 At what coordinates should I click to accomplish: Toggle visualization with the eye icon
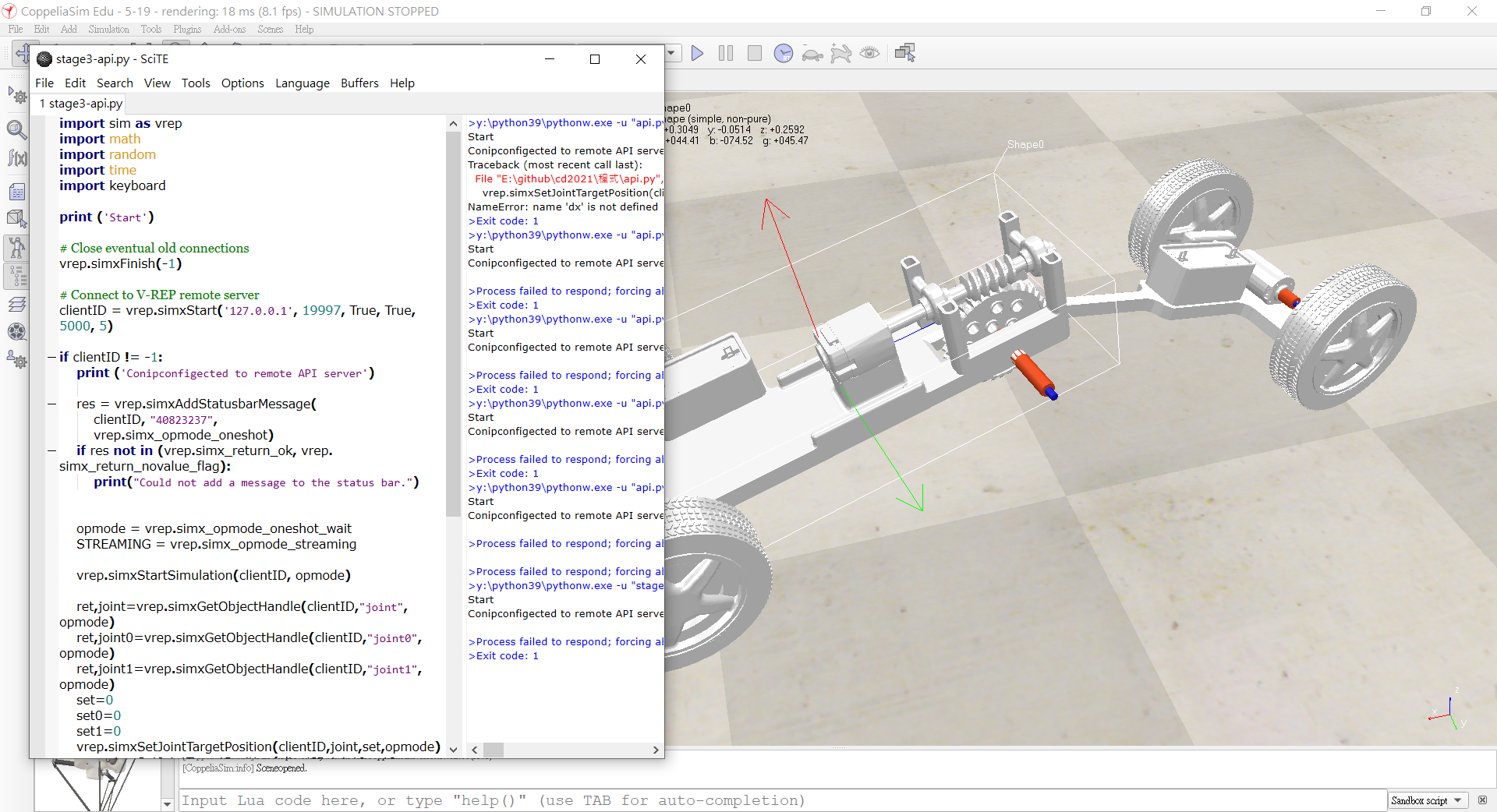[x=869, y=53]
